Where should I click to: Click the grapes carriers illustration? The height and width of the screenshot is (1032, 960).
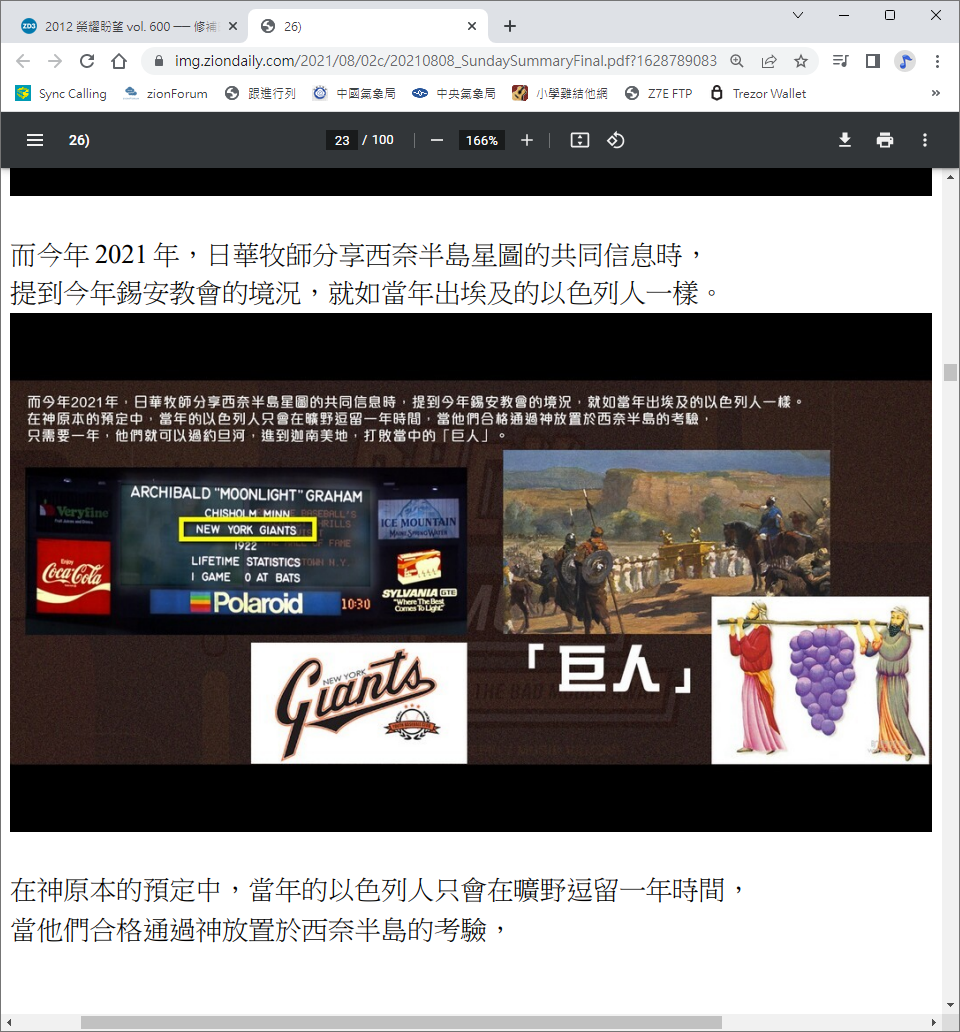pos(821,680)
